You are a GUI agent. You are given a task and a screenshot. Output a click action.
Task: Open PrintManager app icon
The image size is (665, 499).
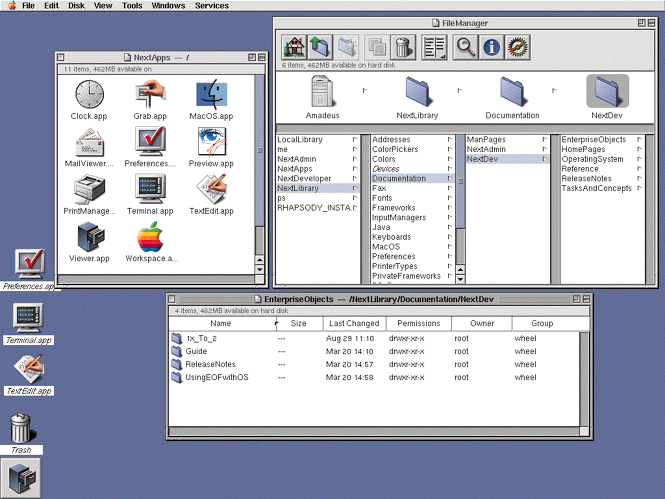tap(89, 190)
